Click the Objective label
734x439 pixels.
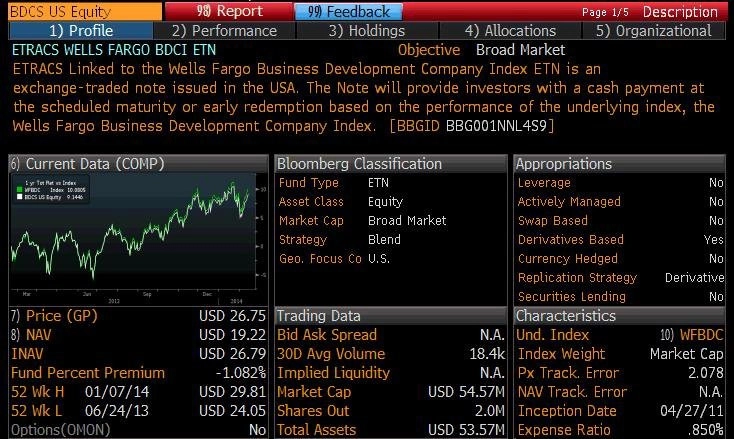[429, 50]
